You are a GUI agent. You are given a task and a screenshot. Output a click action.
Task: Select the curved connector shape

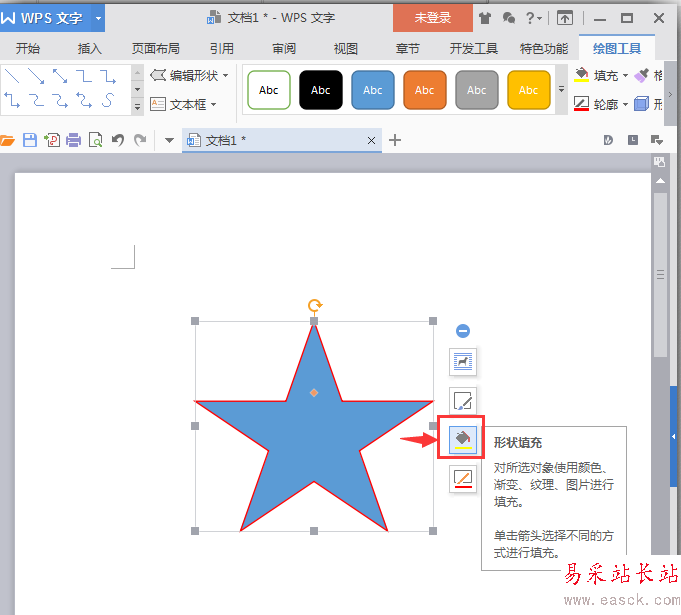36,99
